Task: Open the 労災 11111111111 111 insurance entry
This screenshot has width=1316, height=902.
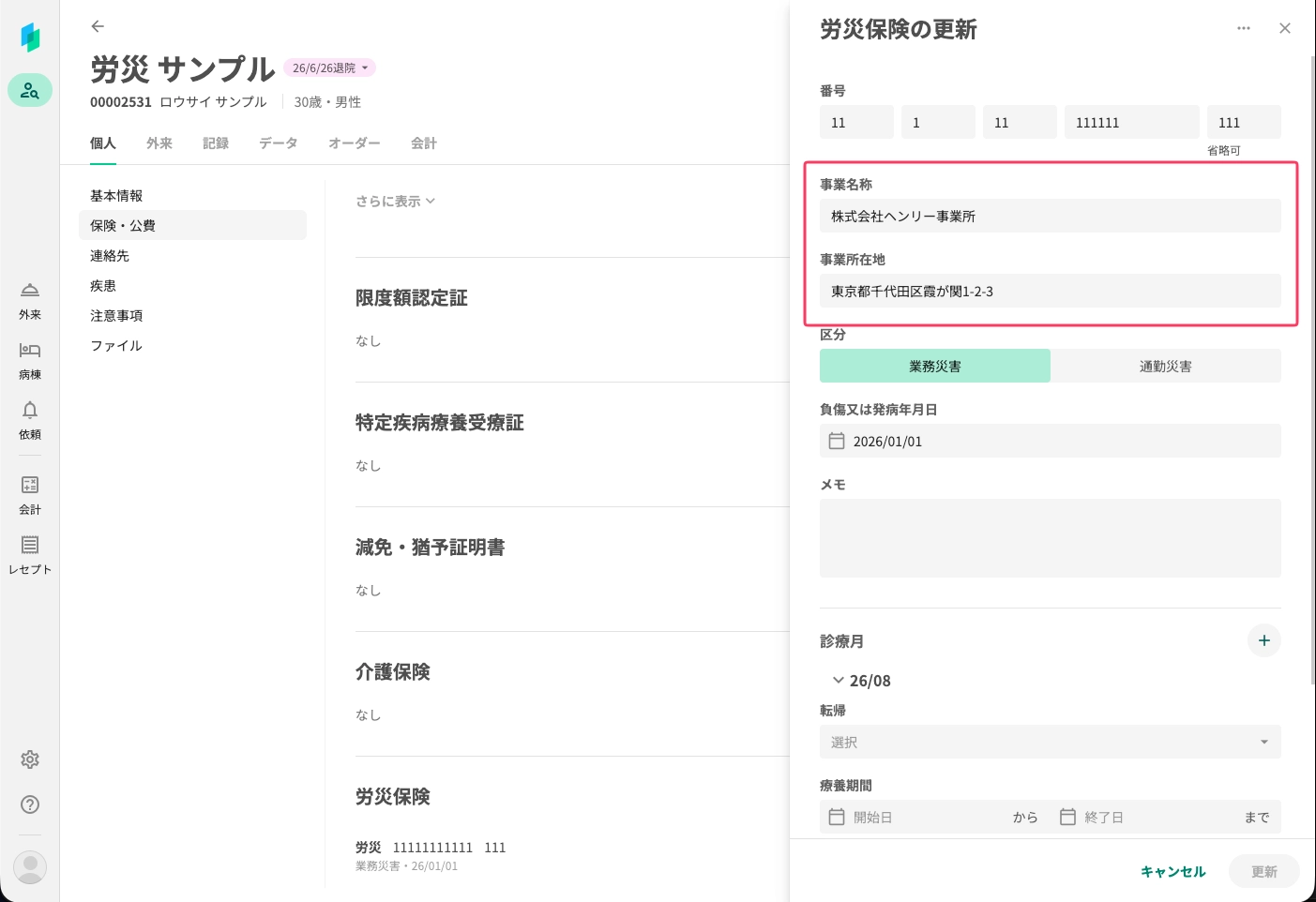Action: 431,855
